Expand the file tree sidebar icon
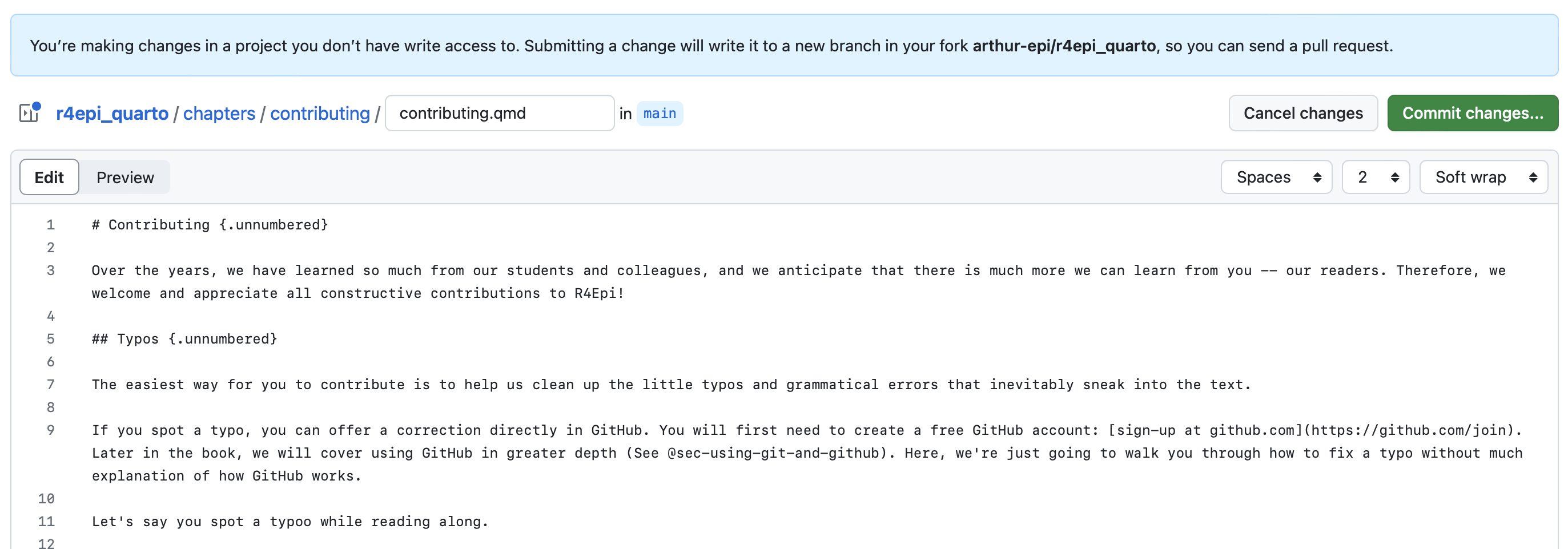The image size is (1568, 549). pyautogui.click(x=29, y=113)
